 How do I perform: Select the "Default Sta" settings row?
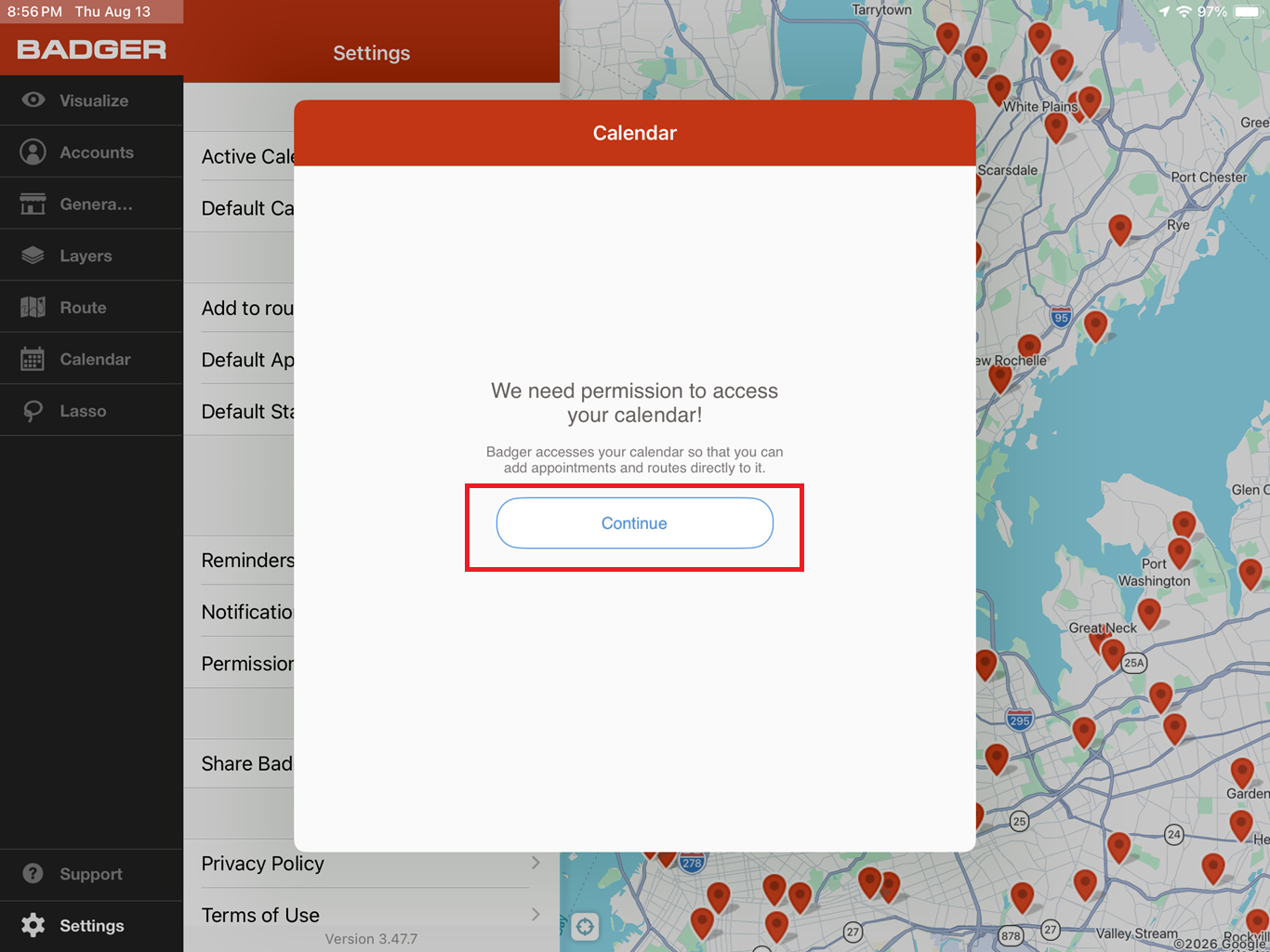[x=239, y=411]
